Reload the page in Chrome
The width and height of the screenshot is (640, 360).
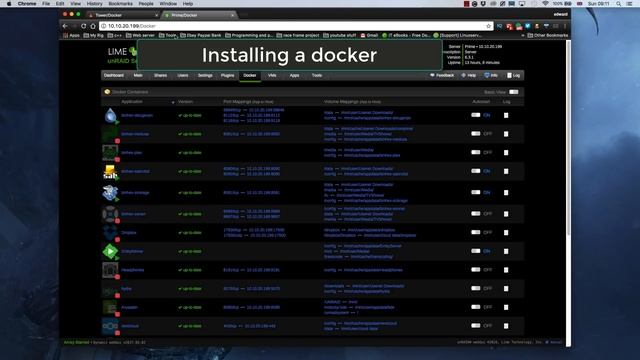(84, 26)
